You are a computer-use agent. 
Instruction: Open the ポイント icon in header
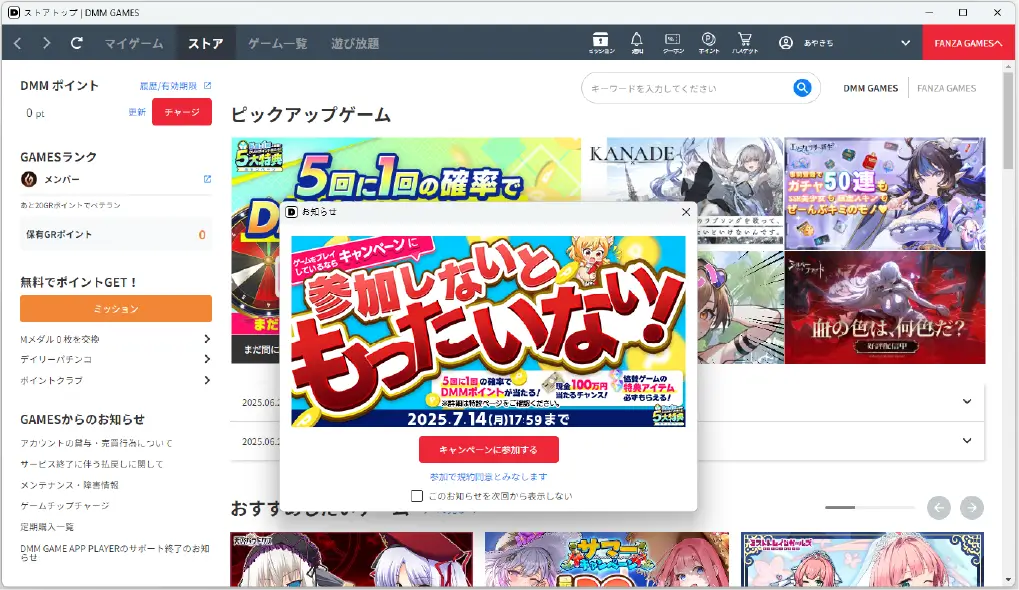708,42
